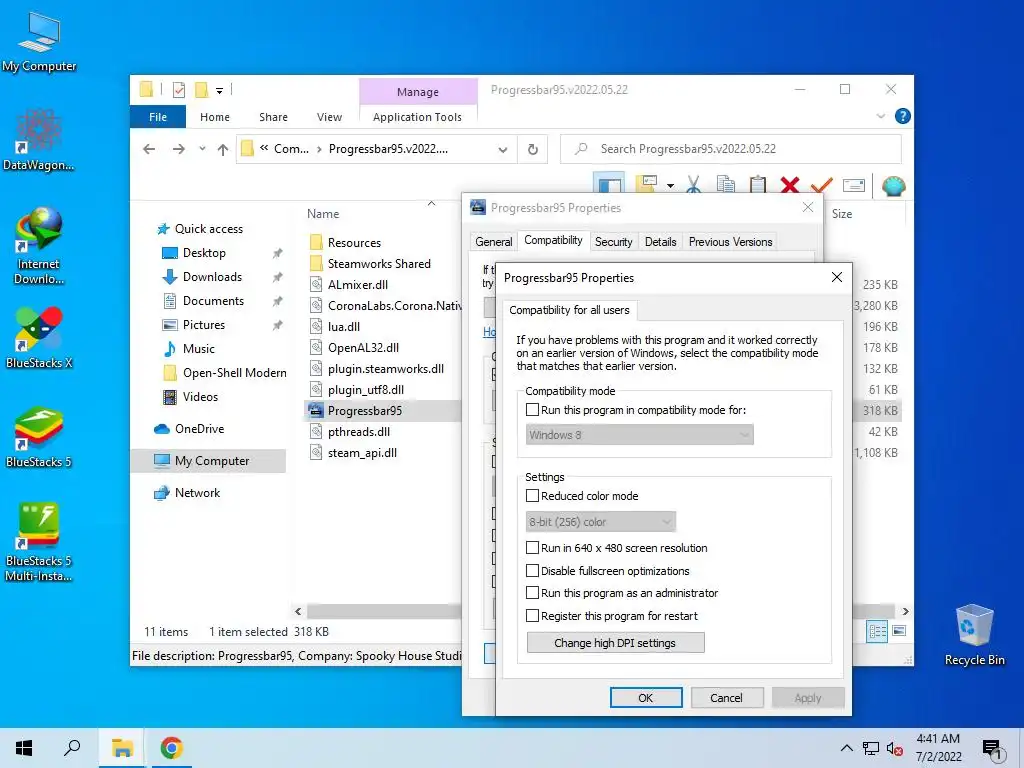Click Change high DPI settings button
The image size is (1024, 768).
[615, 643]
